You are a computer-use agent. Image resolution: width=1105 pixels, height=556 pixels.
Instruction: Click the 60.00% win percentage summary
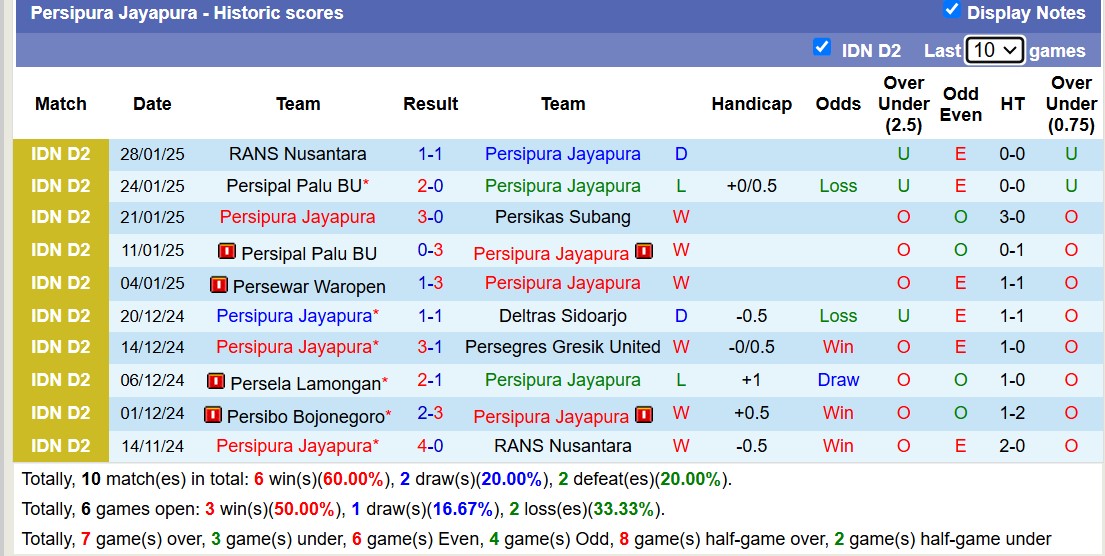[x=352, y=480]
